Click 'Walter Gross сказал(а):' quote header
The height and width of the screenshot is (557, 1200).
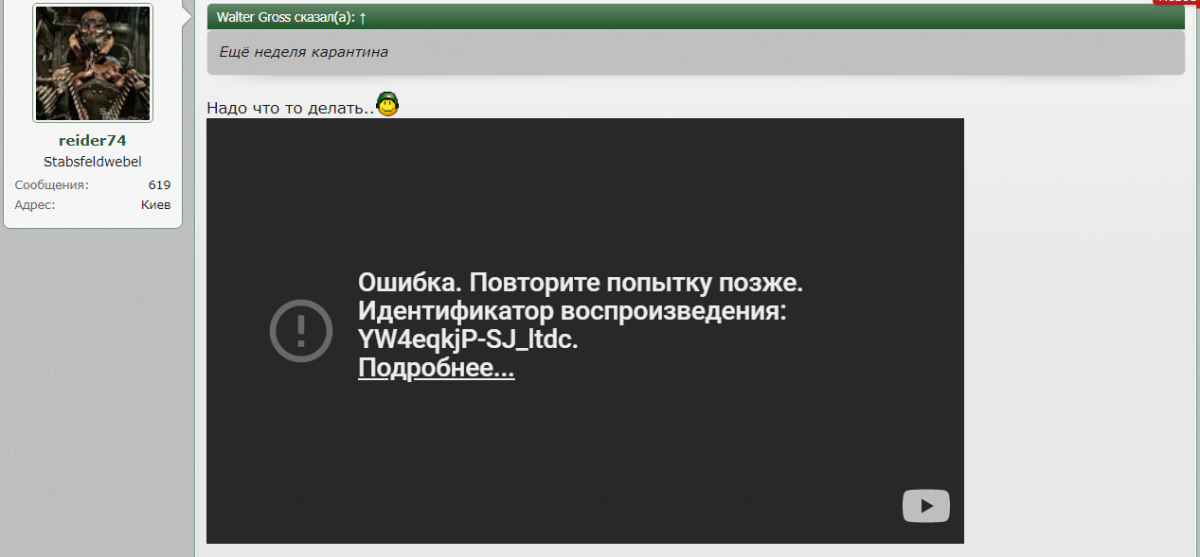[285, 17]
